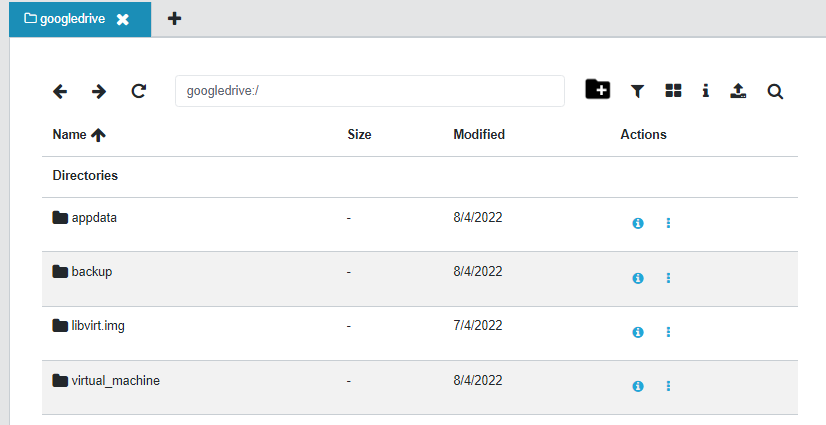Open the three-dot actions menu for backup
Image resolution: width=826 pixels, height=425 pixels.
point(668,278)
